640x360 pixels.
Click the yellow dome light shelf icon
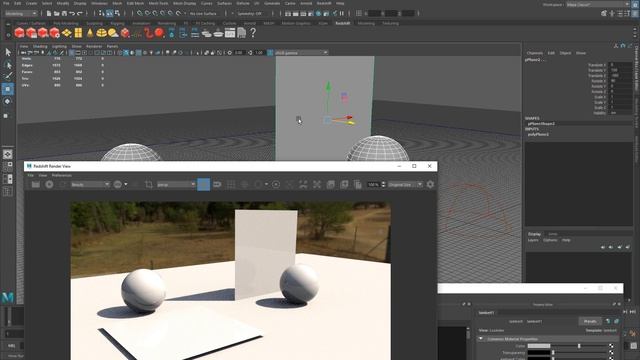pos(102,33)
